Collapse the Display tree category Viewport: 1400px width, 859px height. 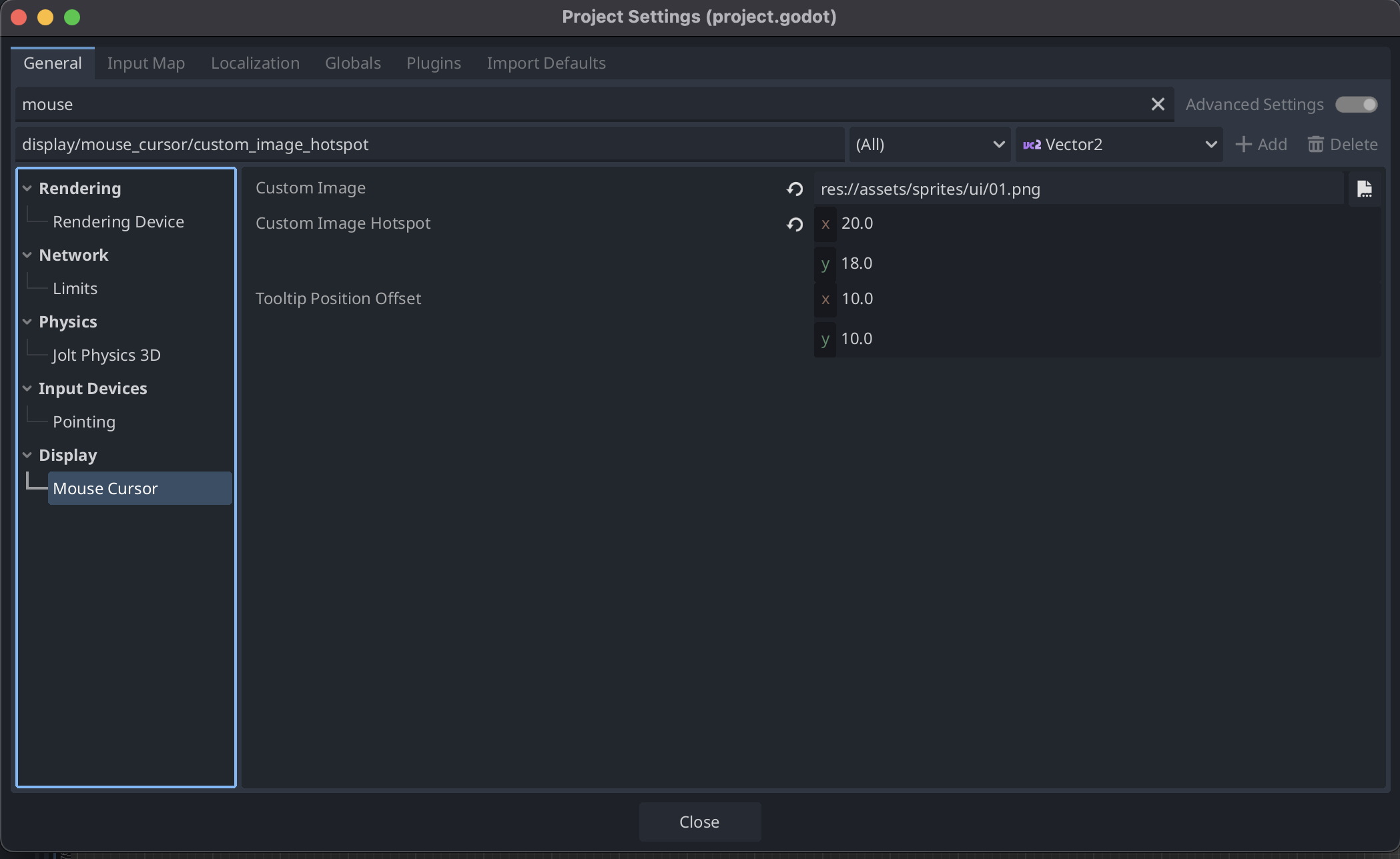(x=27, y=455)
